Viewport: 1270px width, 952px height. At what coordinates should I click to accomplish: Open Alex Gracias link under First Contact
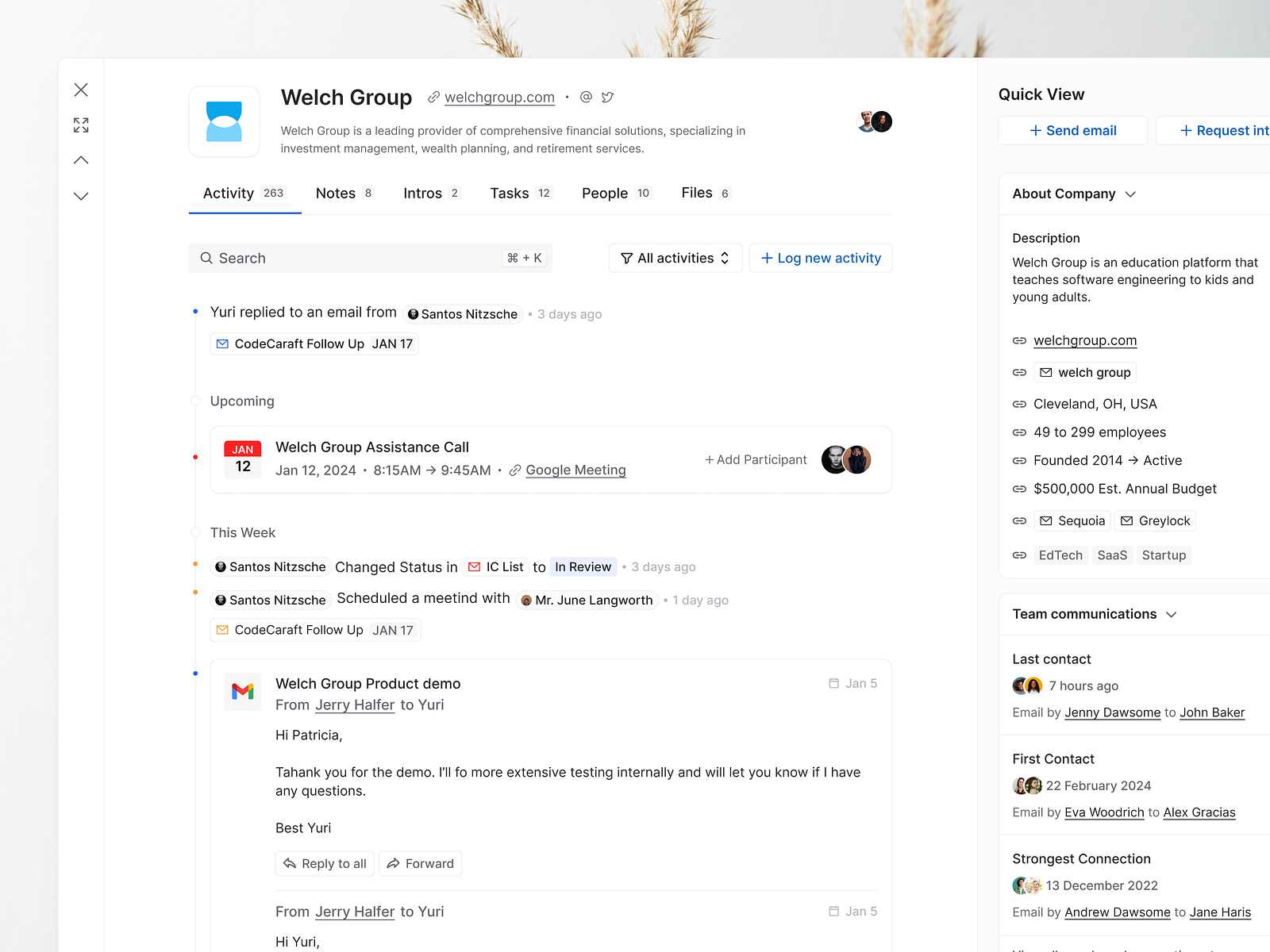1199,812
